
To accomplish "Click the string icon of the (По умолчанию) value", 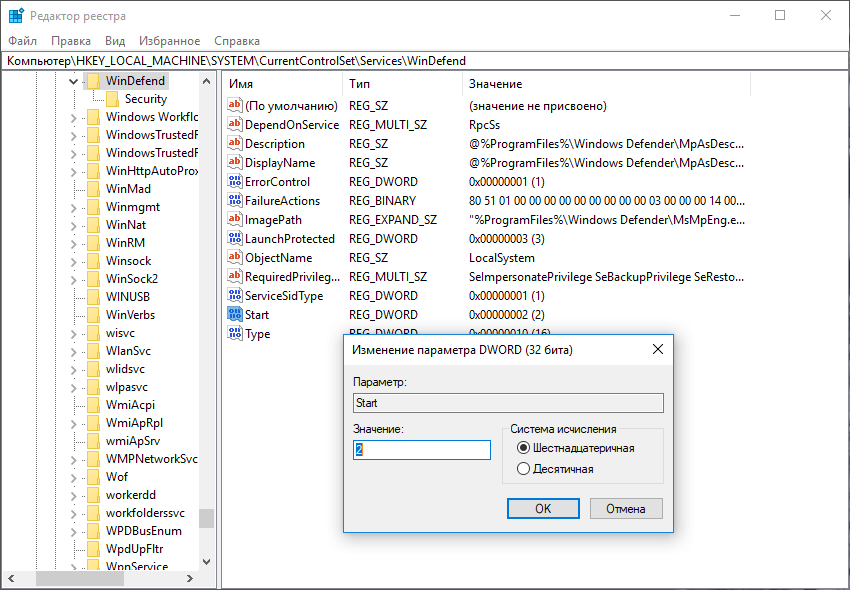I will (235, 105).
